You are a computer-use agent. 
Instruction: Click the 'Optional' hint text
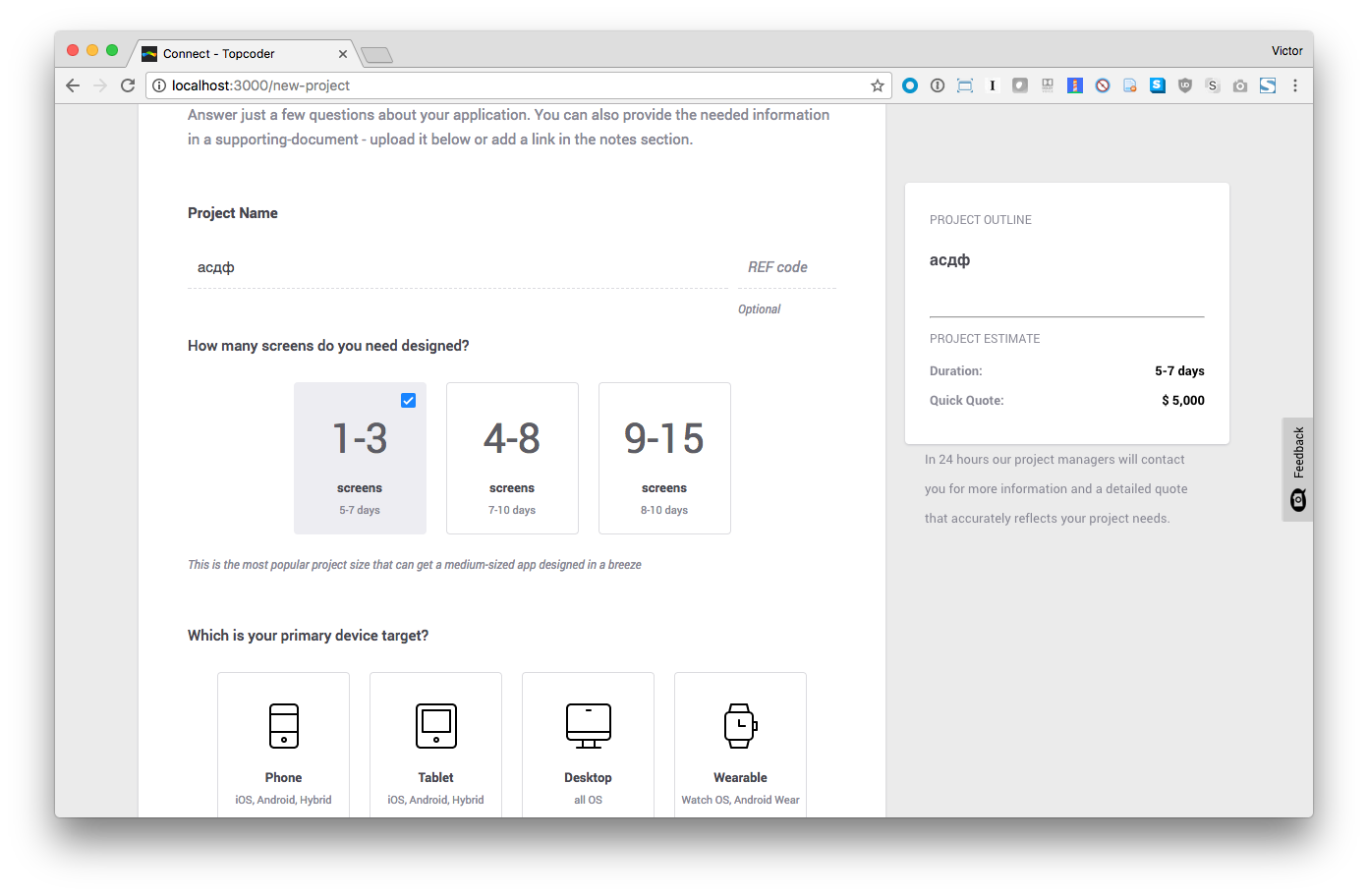coord(760,309)
